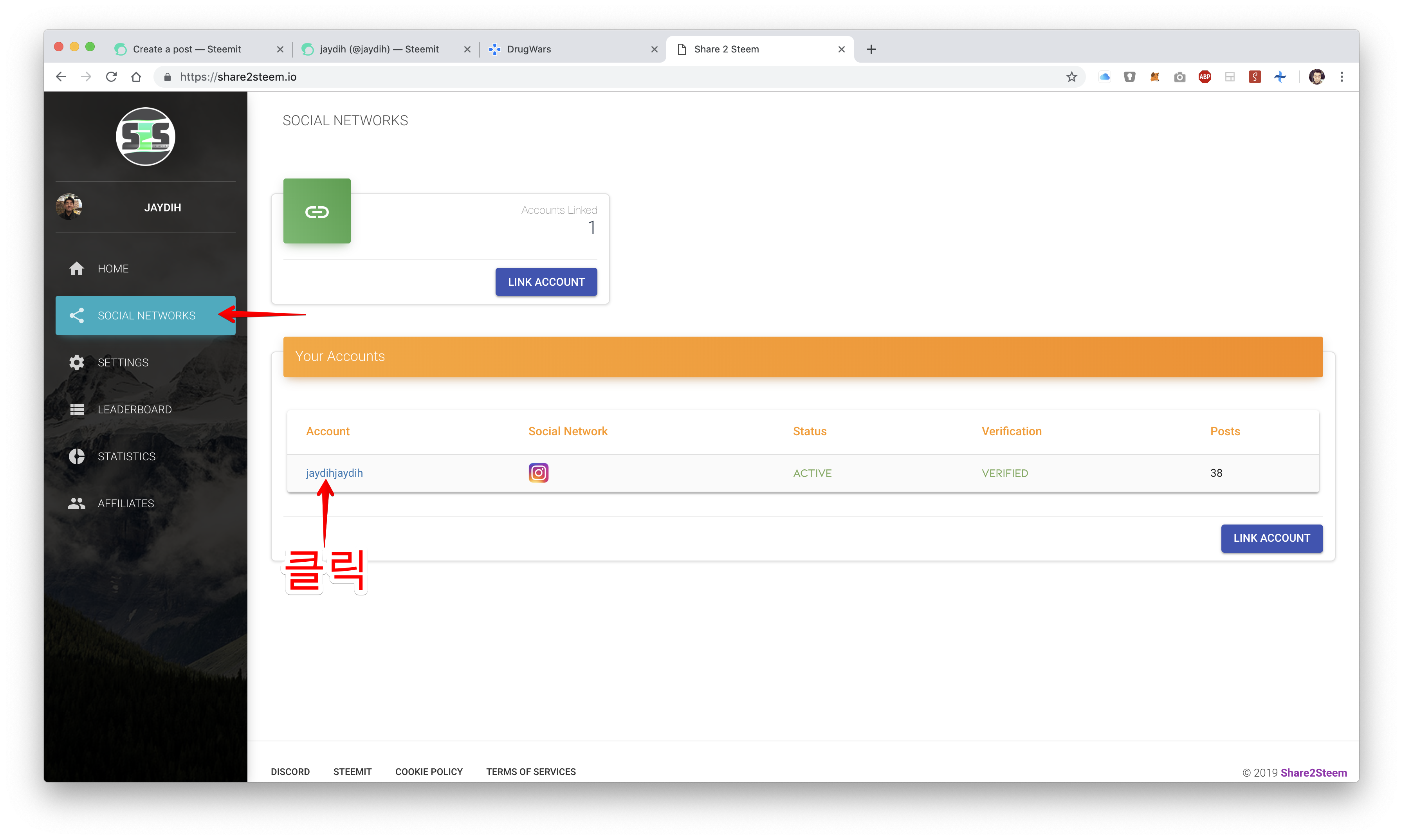Screen dimensions: 1403x840
Task: Open LEADERBOARD in the sidebar
Action: tap(146, 409)
